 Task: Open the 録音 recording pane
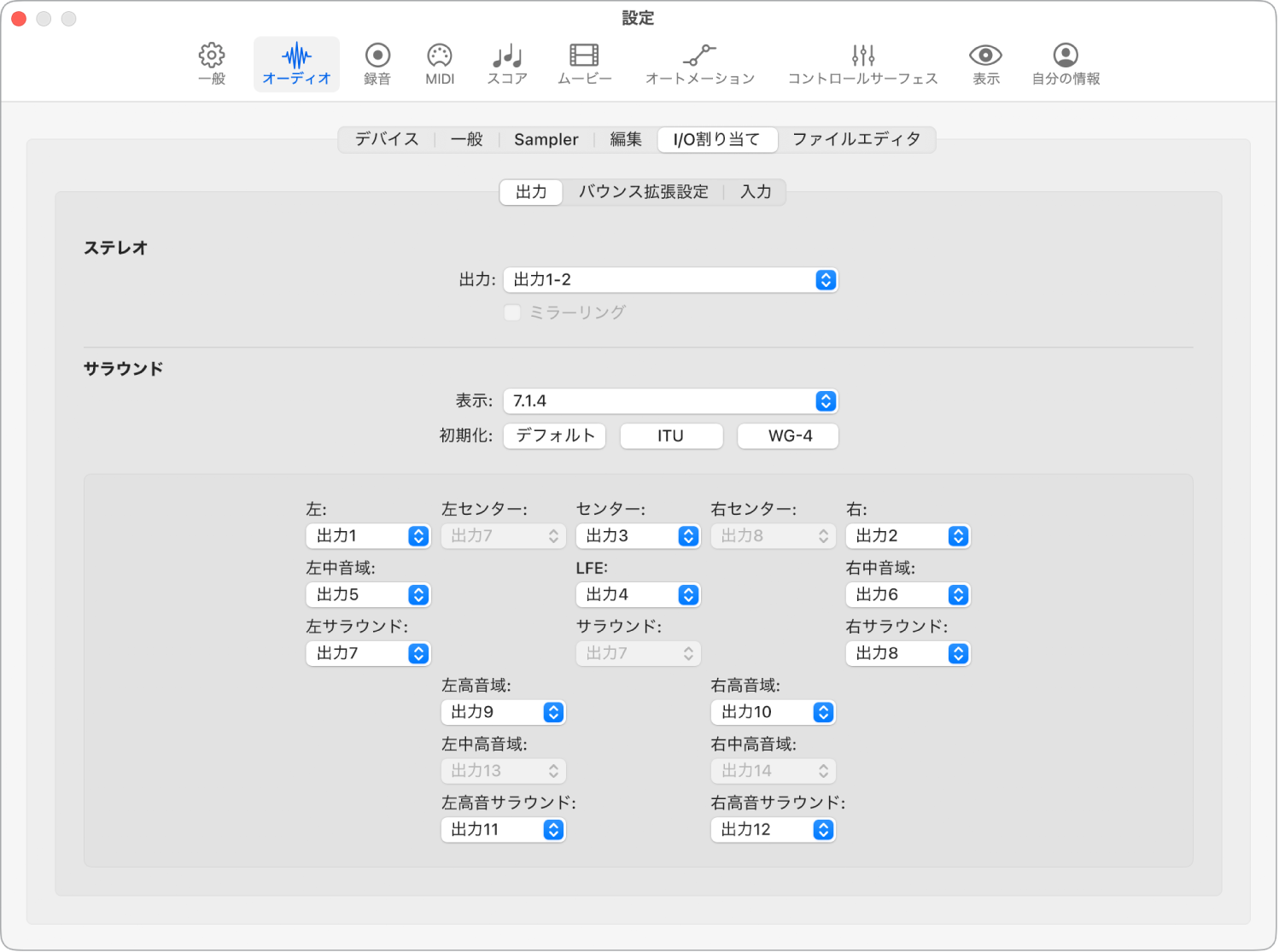coord(377,64)
